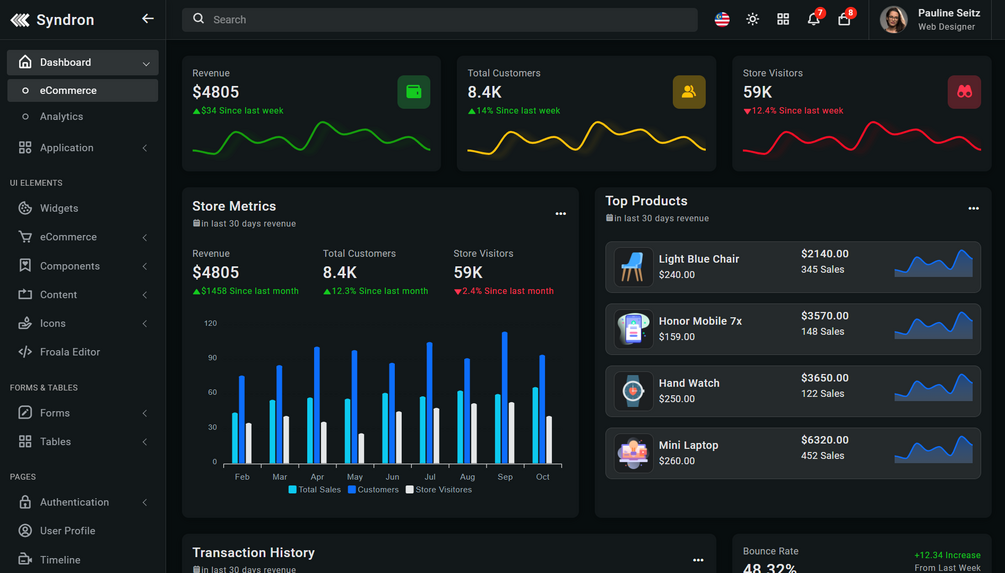Click the yellow Total Customers icon
Viewport: 1005px width, 573px height.
(x=689, y=92)
